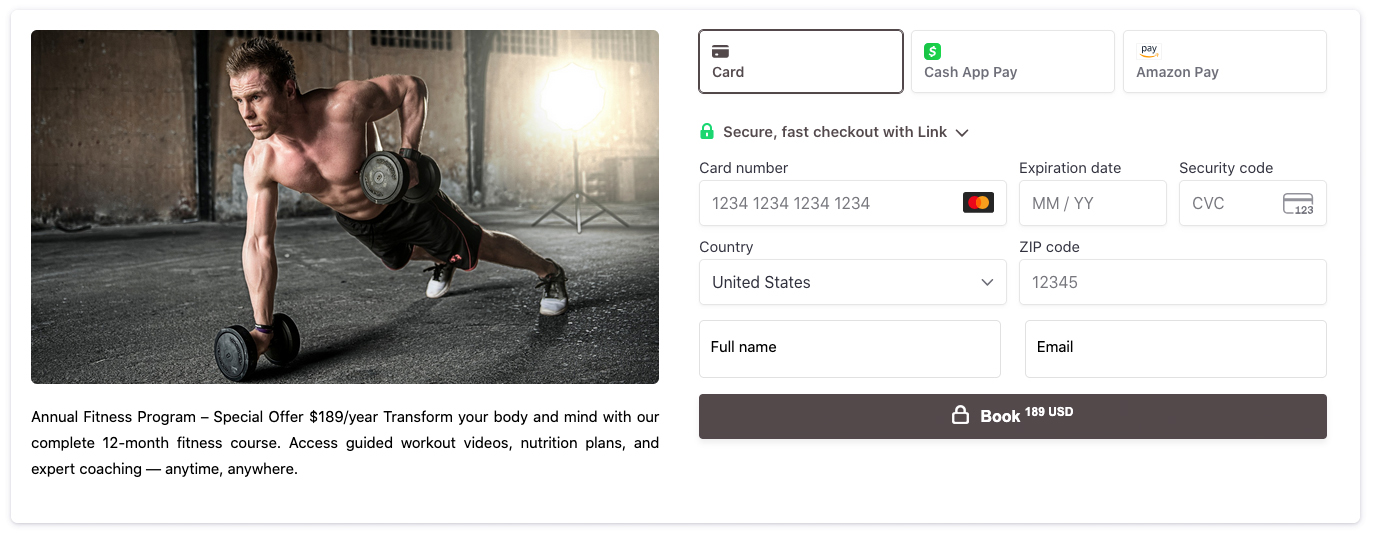Click the Mastercard brand icon
Viewport: 1373px width, 534px height.
coord(978,203)
